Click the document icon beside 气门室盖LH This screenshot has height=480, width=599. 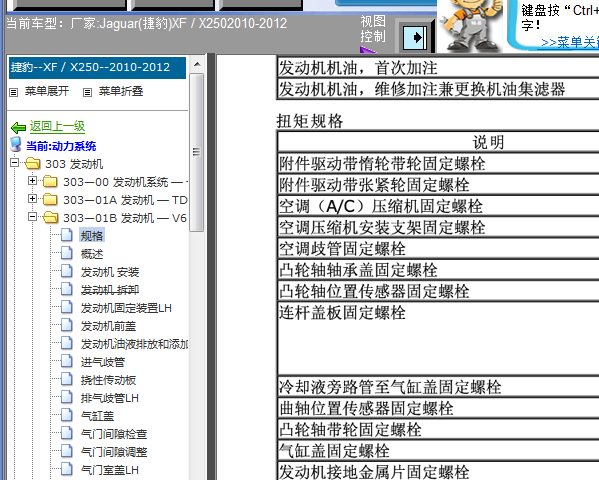[67, 469]
